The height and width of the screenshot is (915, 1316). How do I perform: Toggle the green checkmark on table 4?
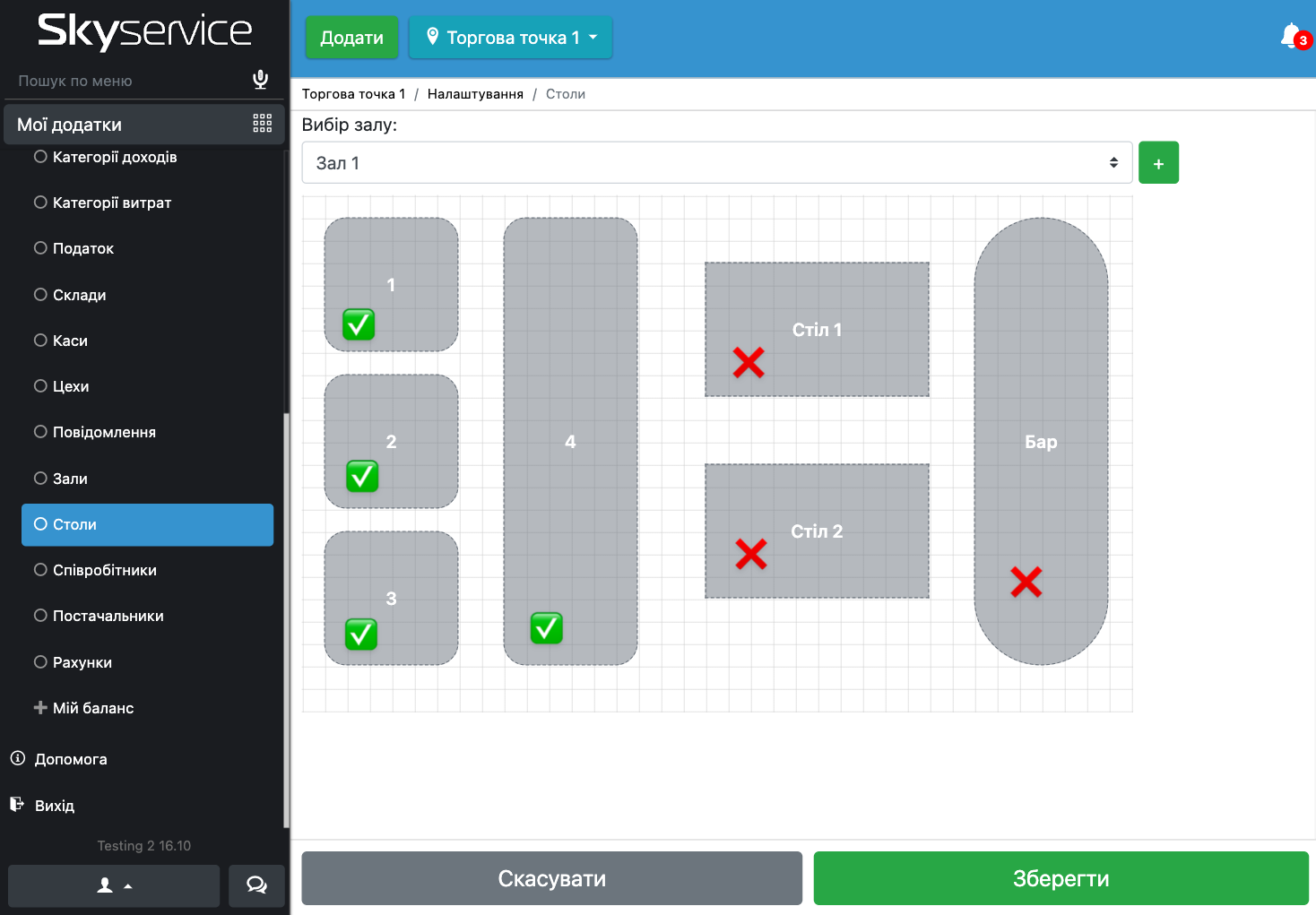546,628
